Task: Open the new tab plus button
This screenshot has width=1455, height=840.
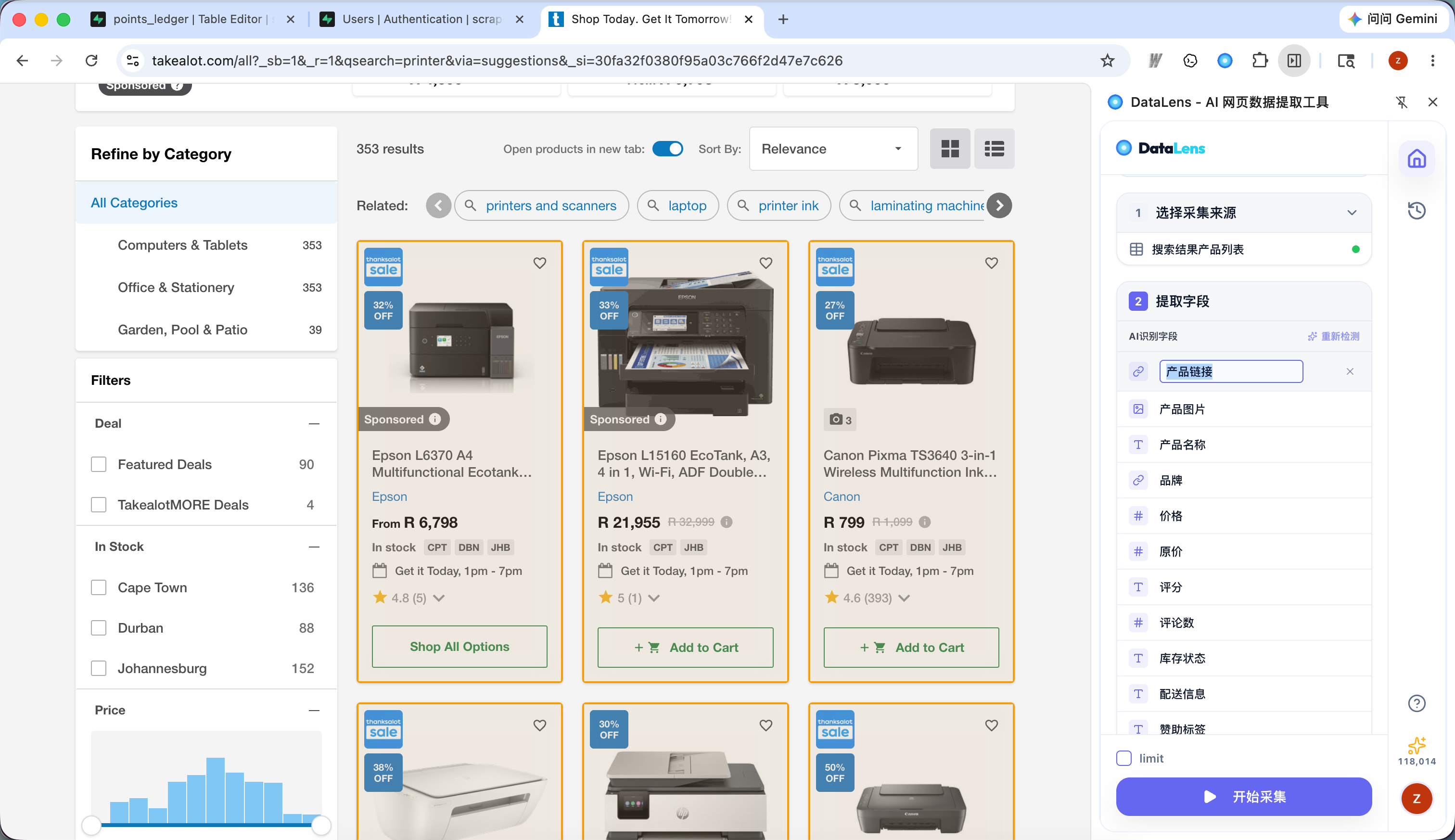Action: [783, 19]
